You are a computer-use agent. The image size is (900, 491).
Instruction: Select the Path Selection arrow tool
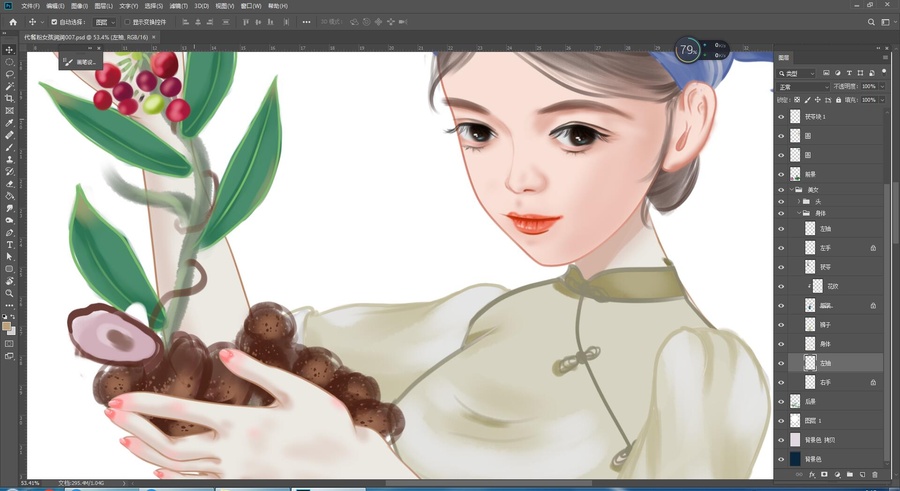coord(9,257)
